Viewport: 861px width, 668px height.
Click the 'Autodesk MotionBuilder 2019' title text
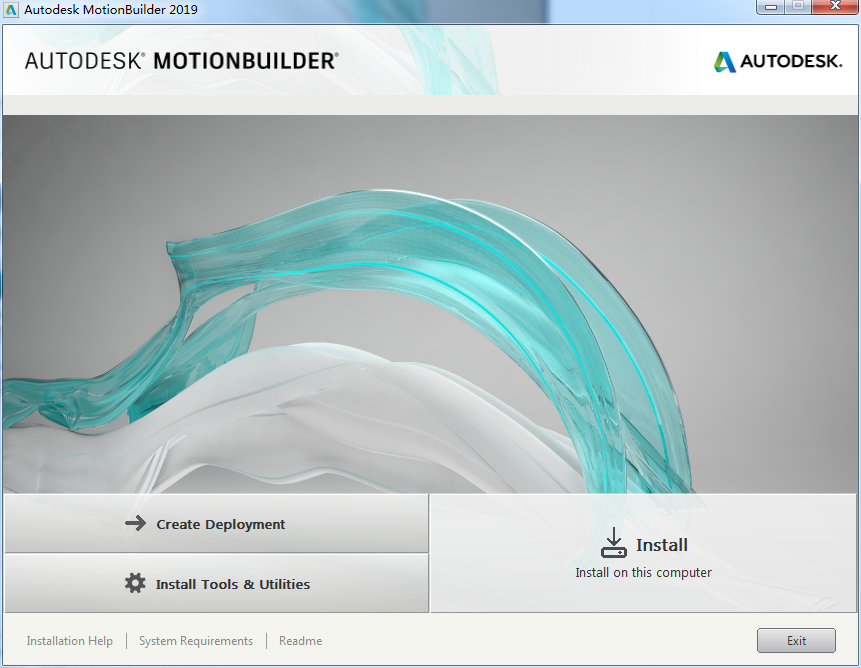coord(111,9)
